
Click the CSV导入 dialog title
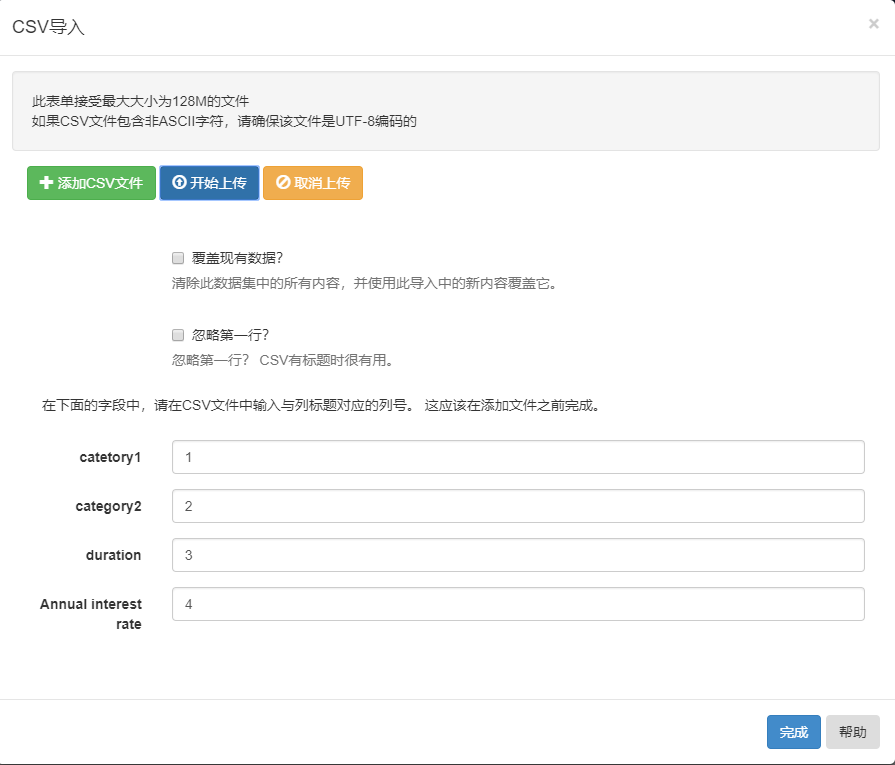(49, 27)
